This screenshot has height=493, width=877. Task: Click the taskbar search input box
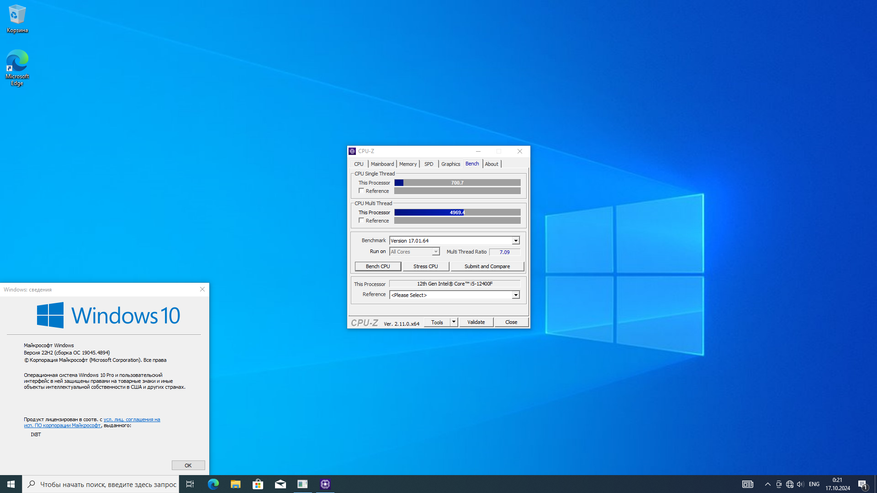pos(105,484)
